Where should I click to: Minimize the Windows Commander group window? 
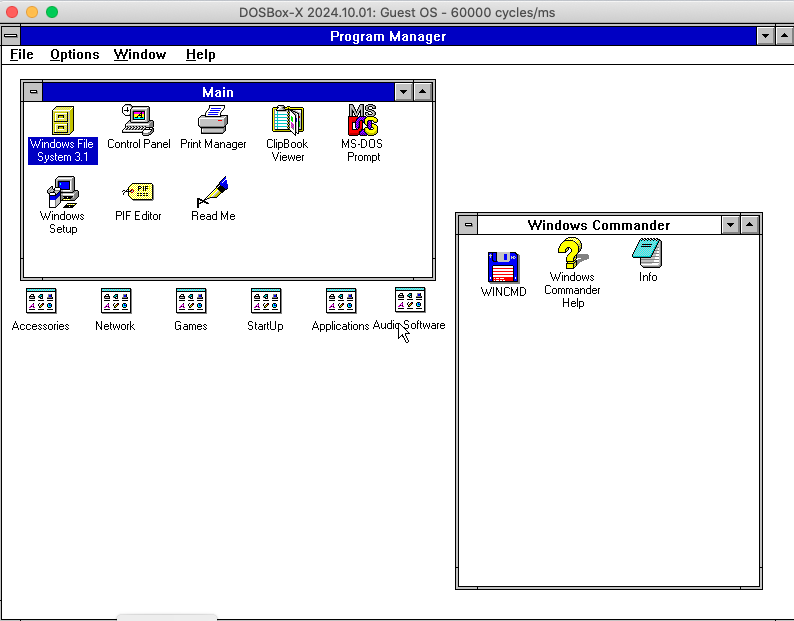click(x=730, y=224)
